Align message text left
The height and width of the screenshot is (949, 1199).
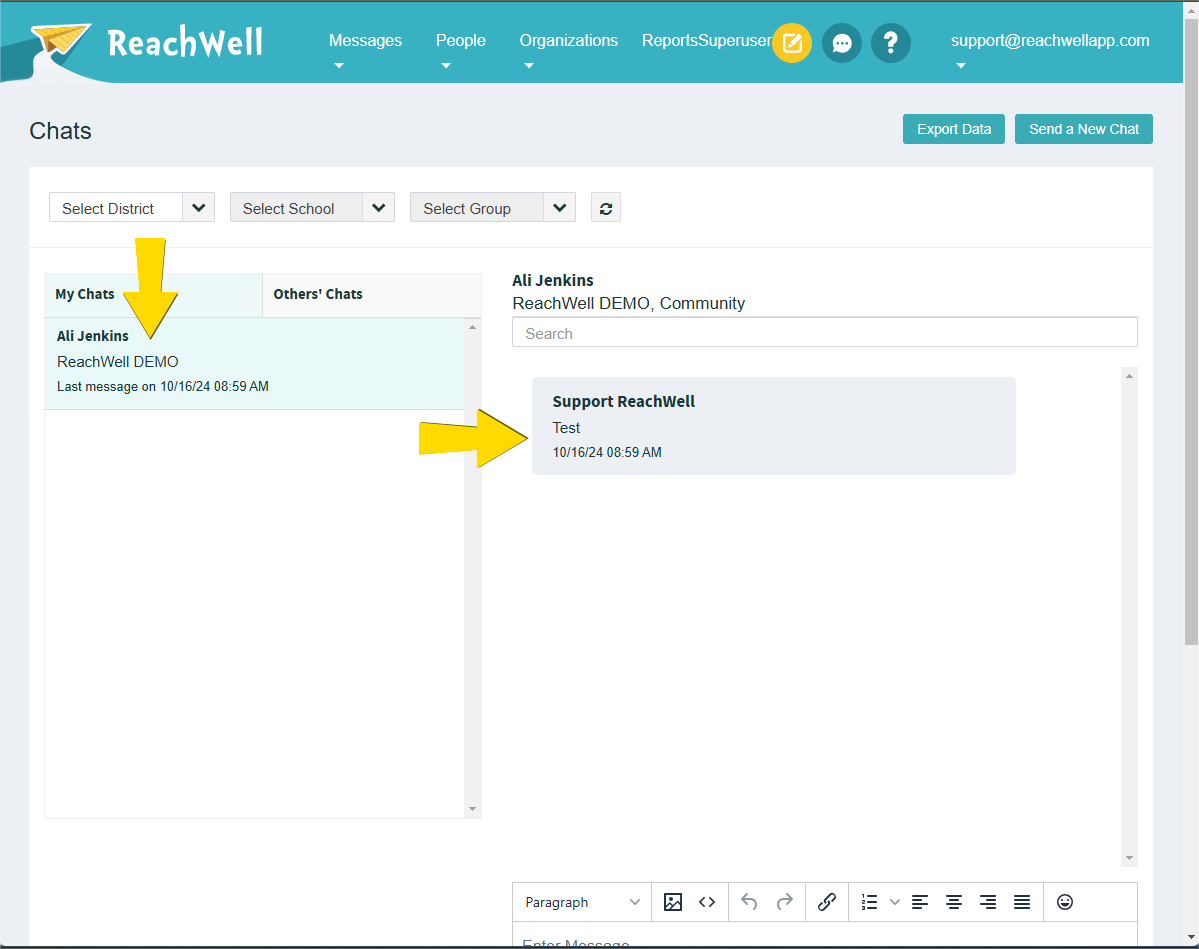tap(920, 902)
